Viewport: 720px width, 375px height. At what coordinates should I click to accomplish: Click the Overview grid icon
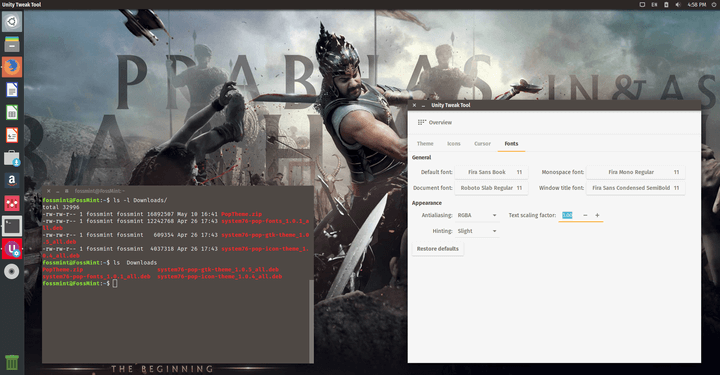click(x=422, y=123)
